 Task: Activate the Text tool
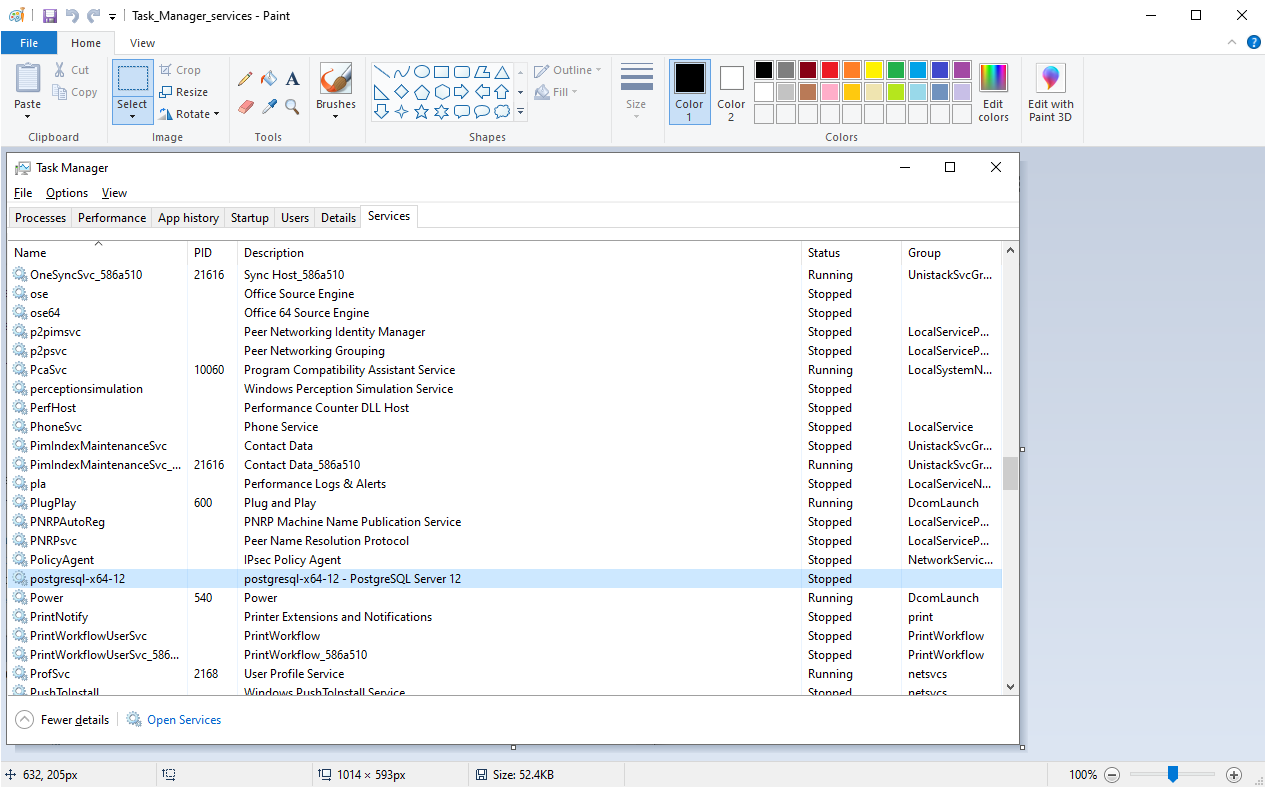[292, 78]
